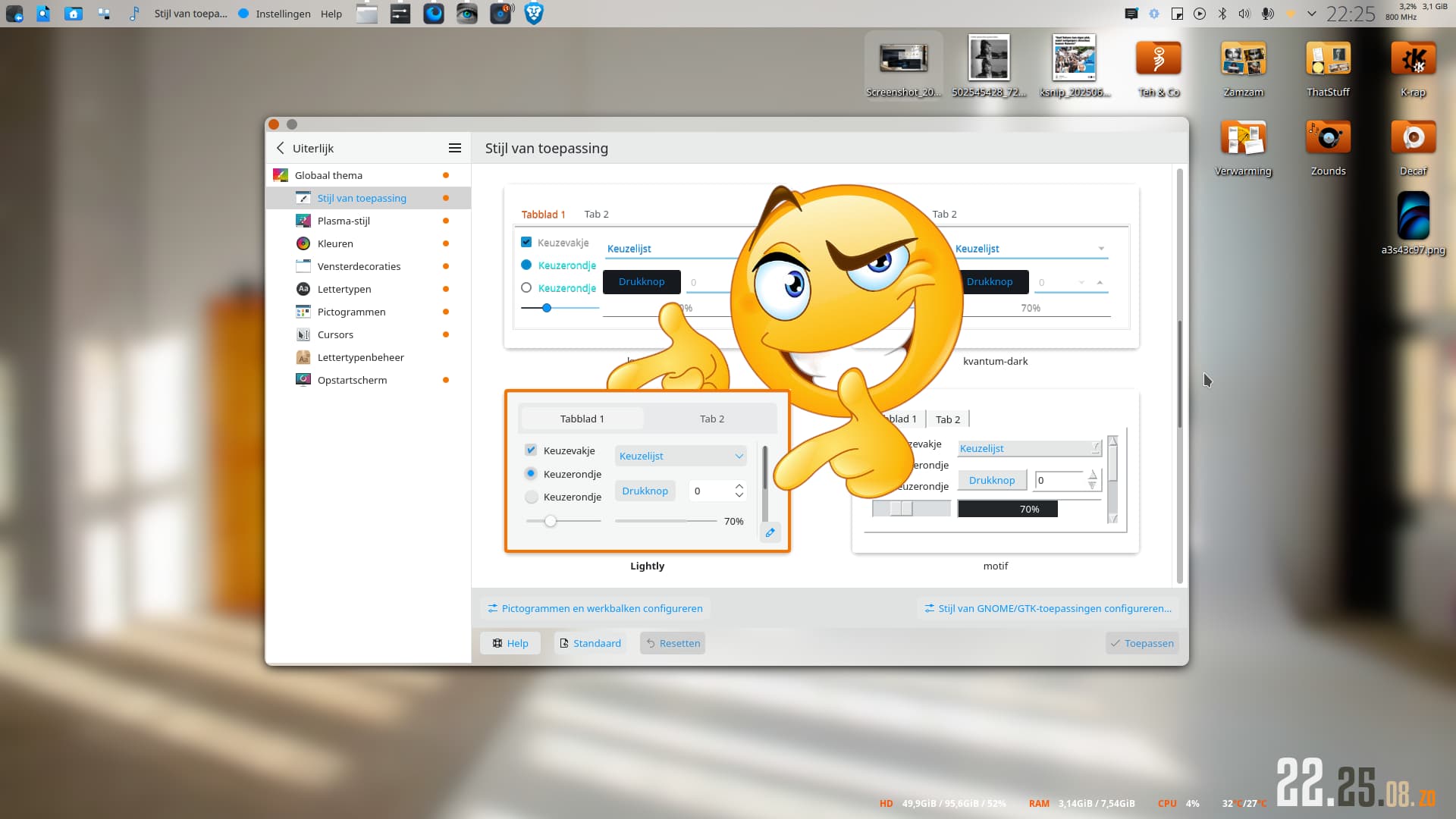This screenshot has height=819, width=1456.
Task: Click the slider handle in motif preview
Action: point(901,509)
